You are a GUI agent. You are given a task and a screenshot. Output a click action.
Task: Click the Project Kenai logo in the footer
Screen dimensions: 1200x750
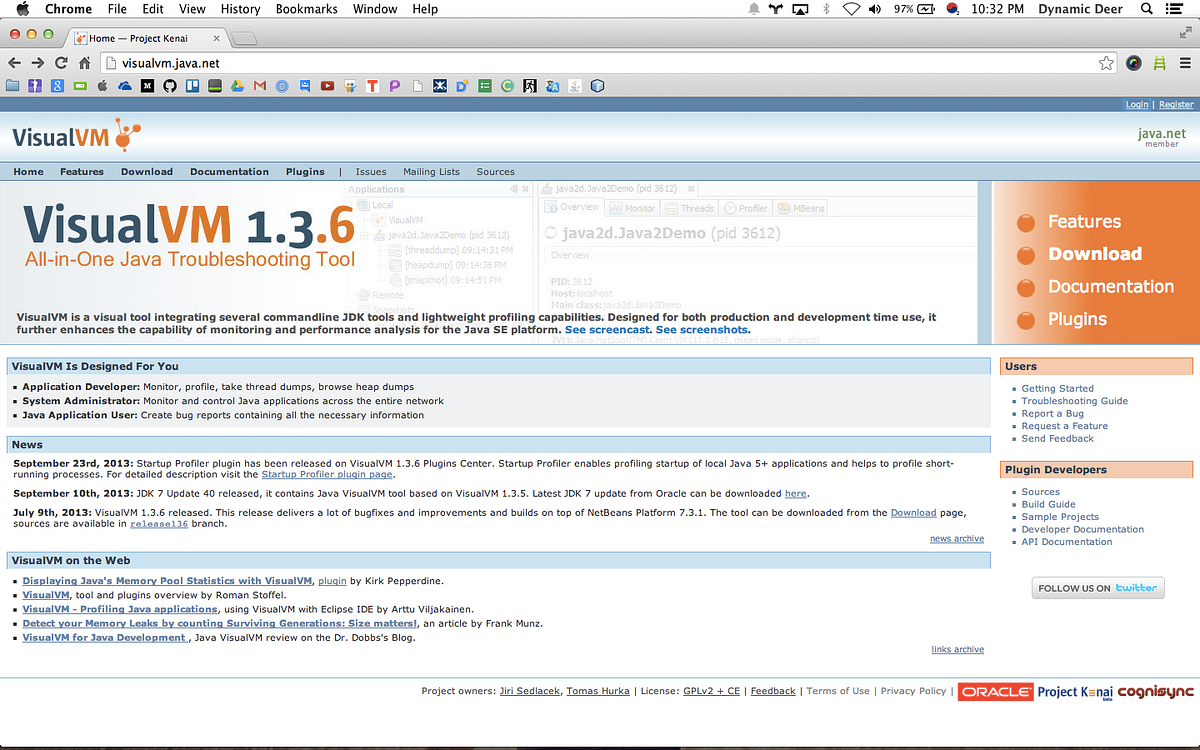point(1075,690)
